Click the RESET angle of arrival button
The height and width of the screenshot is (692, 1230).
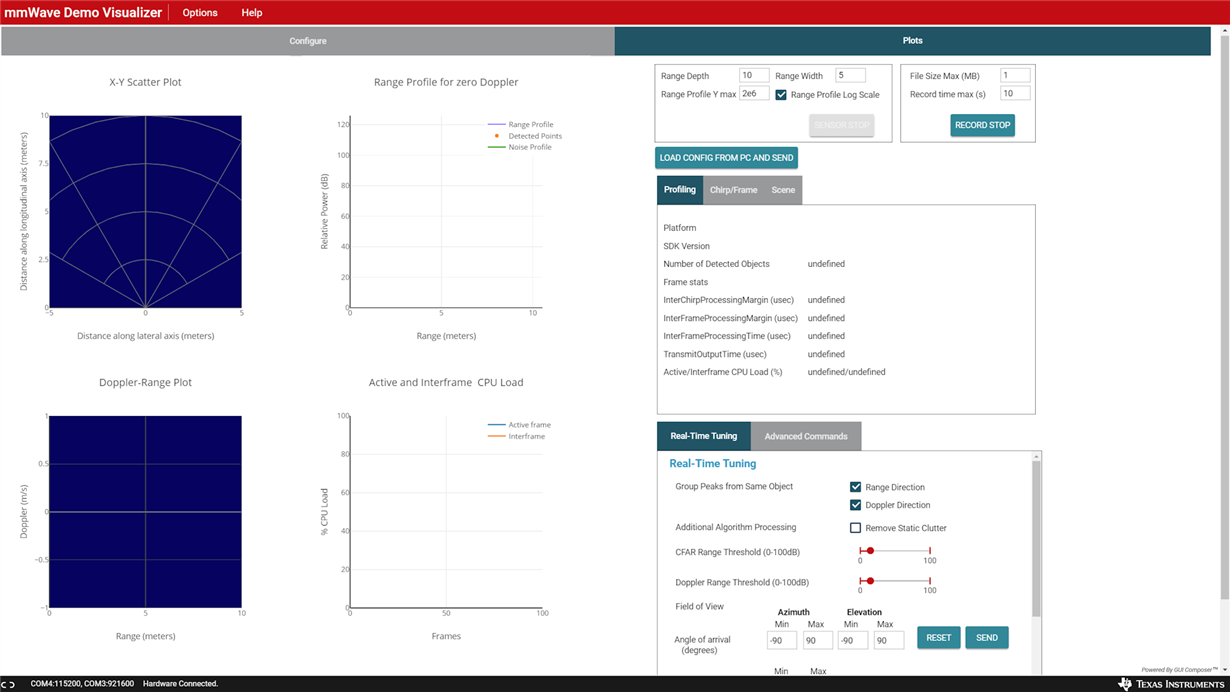939,638
